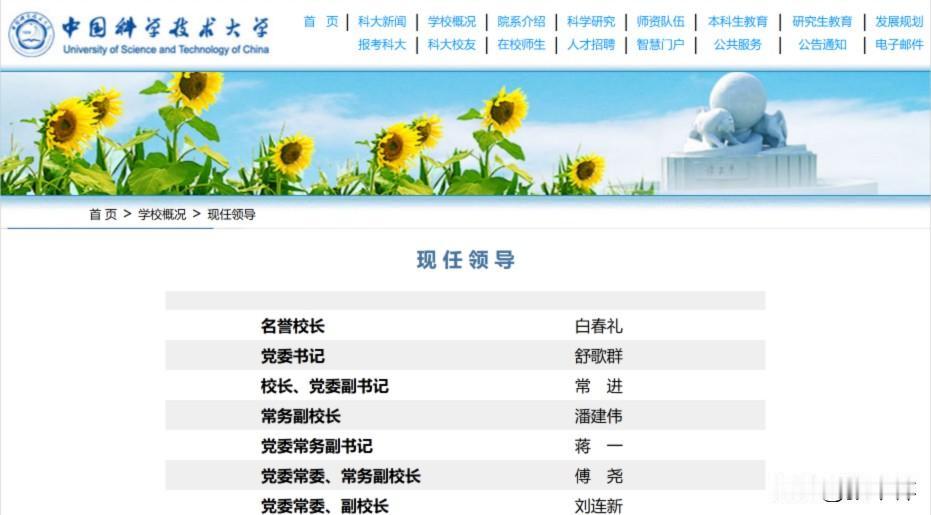Go to 公共服务 page
This screenshot has width=931, height=515.
point(737,45)
